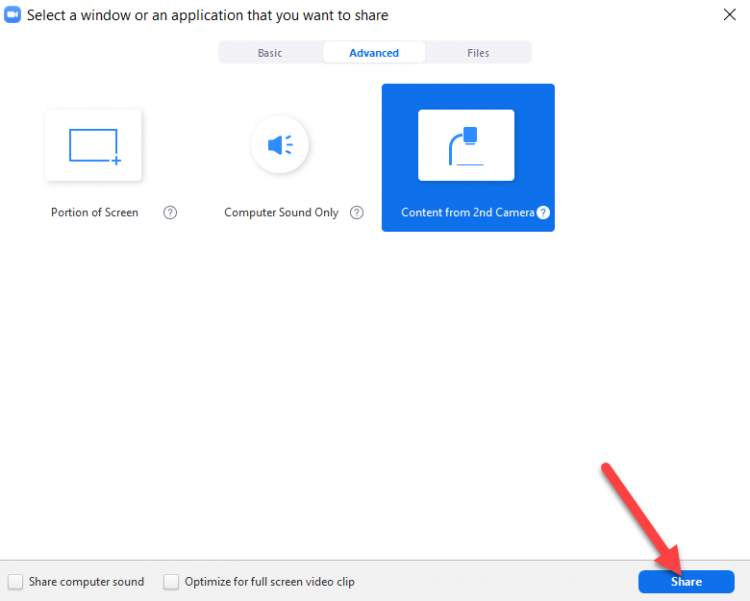Open help for Content from 2nd Camera
Image resolution: width=750 pixels, height=601 pixels.
[x=543, y=212]
